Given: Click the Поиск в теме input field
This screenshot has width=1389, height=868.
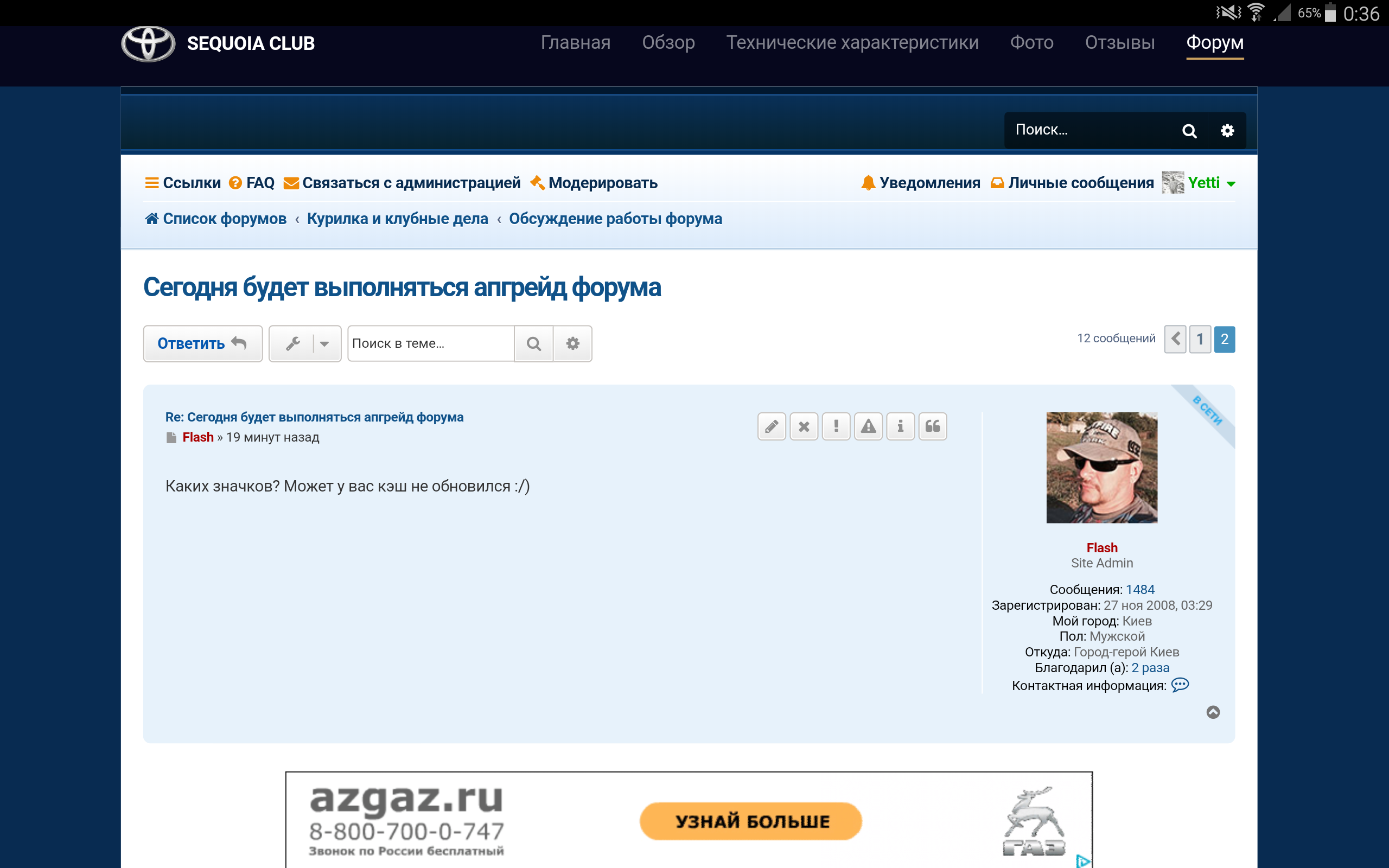Looking at the screenshot, I should (x=430, y=343).
